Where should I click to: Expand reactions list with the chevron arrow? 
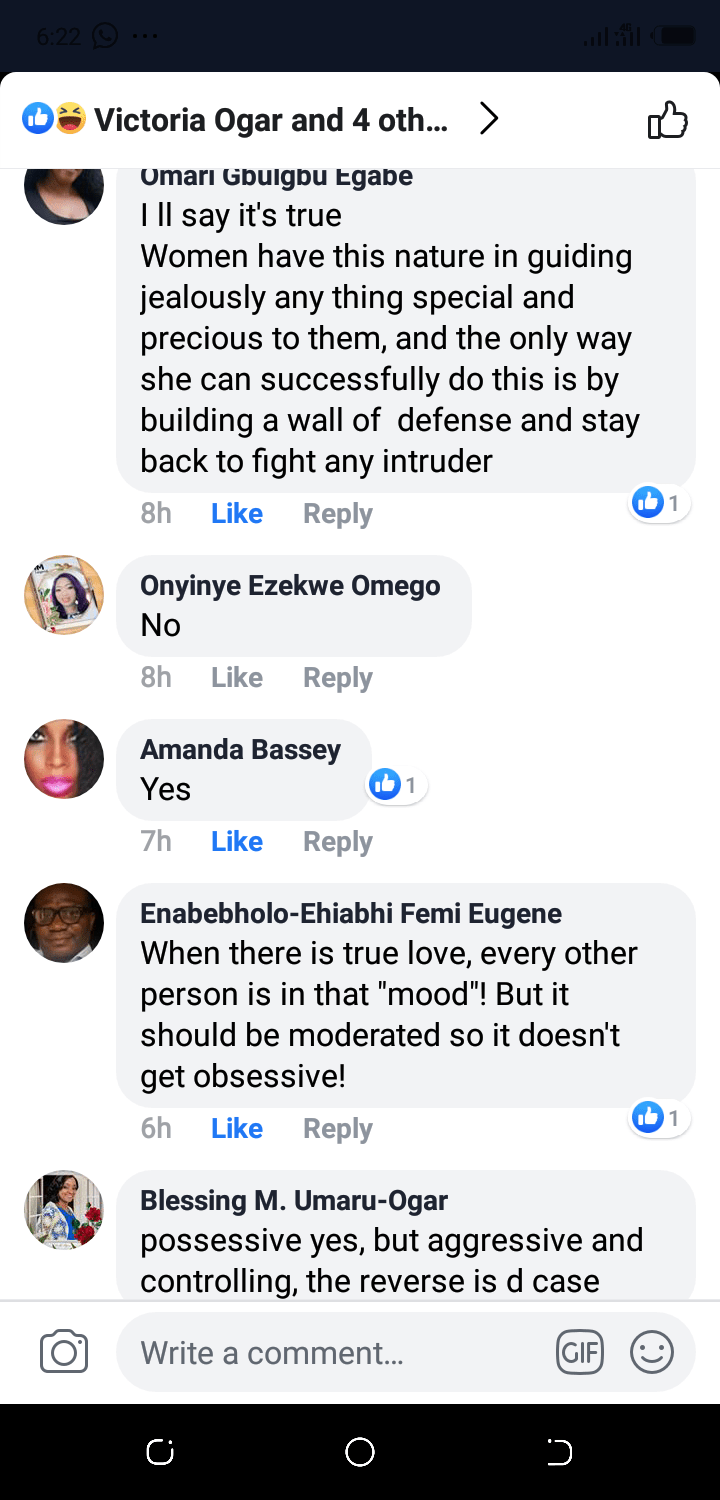pyautogui.click(x=488, y=120)
